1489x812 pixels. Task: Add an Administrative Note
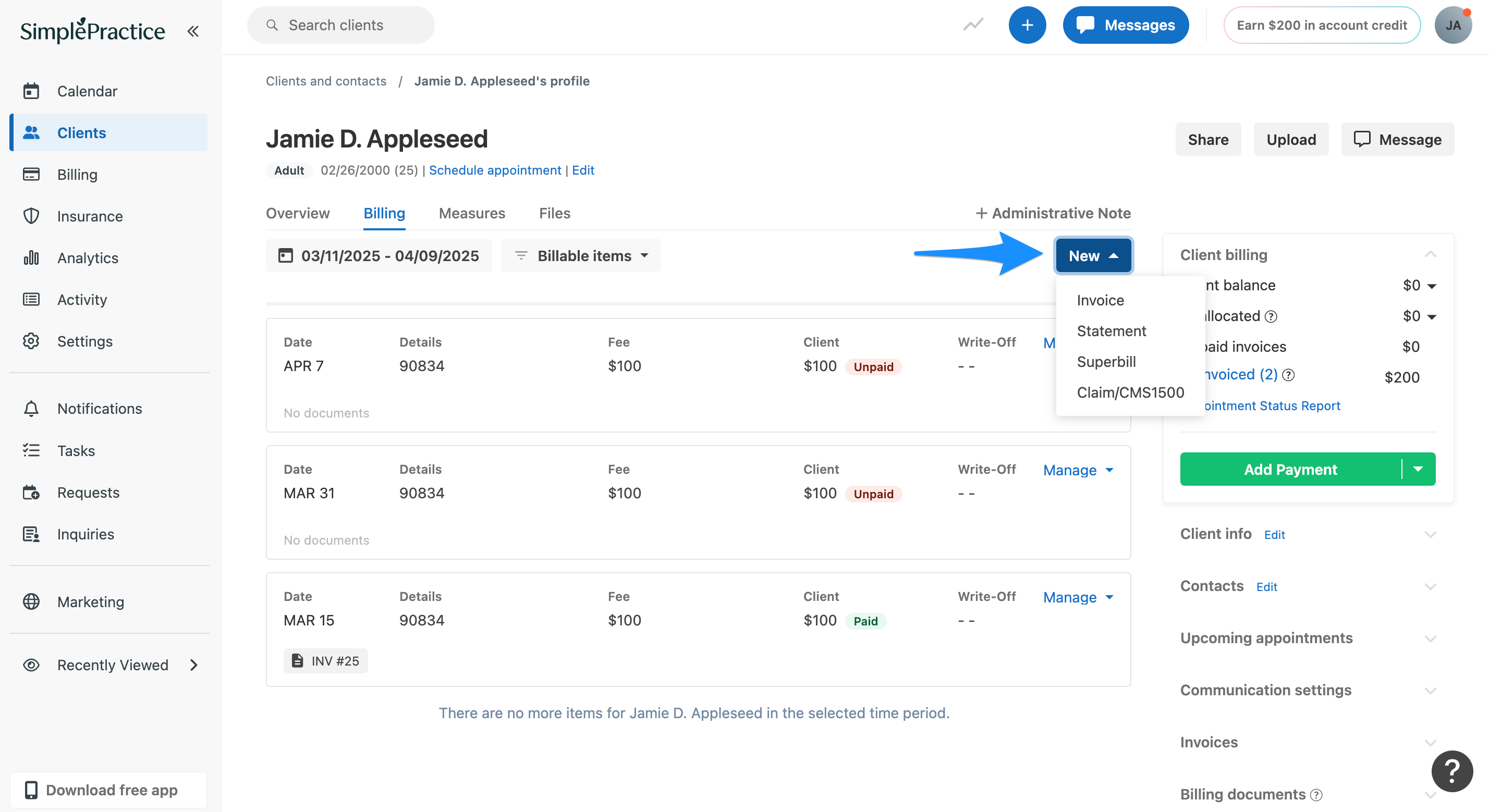(1053, 213)
